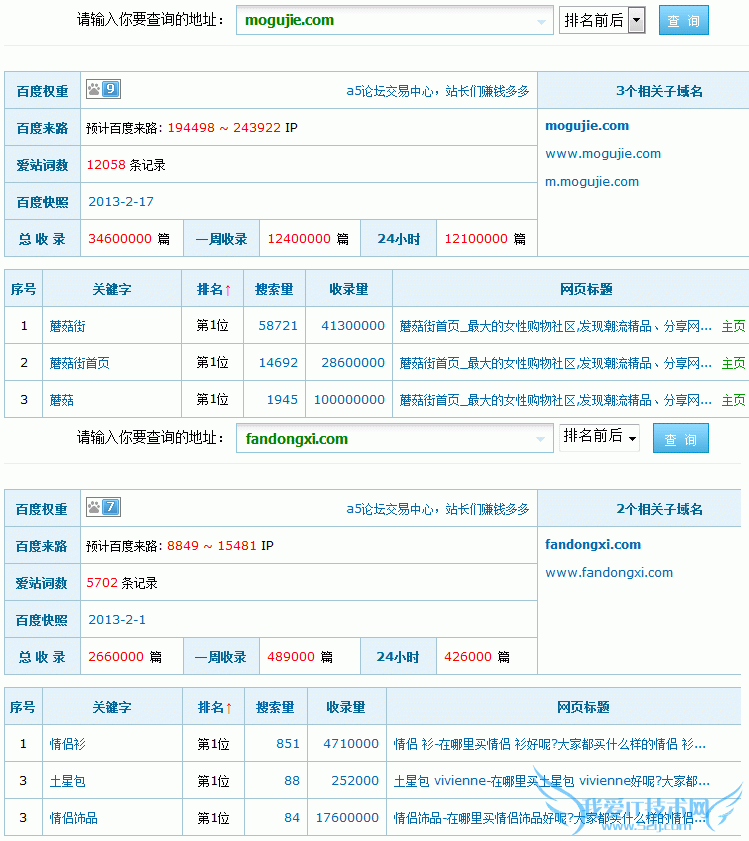Open the 排名前后 dropdown beside mogujie.com
This screenshot has height=841, width=749.
click(x=602, y=20)
